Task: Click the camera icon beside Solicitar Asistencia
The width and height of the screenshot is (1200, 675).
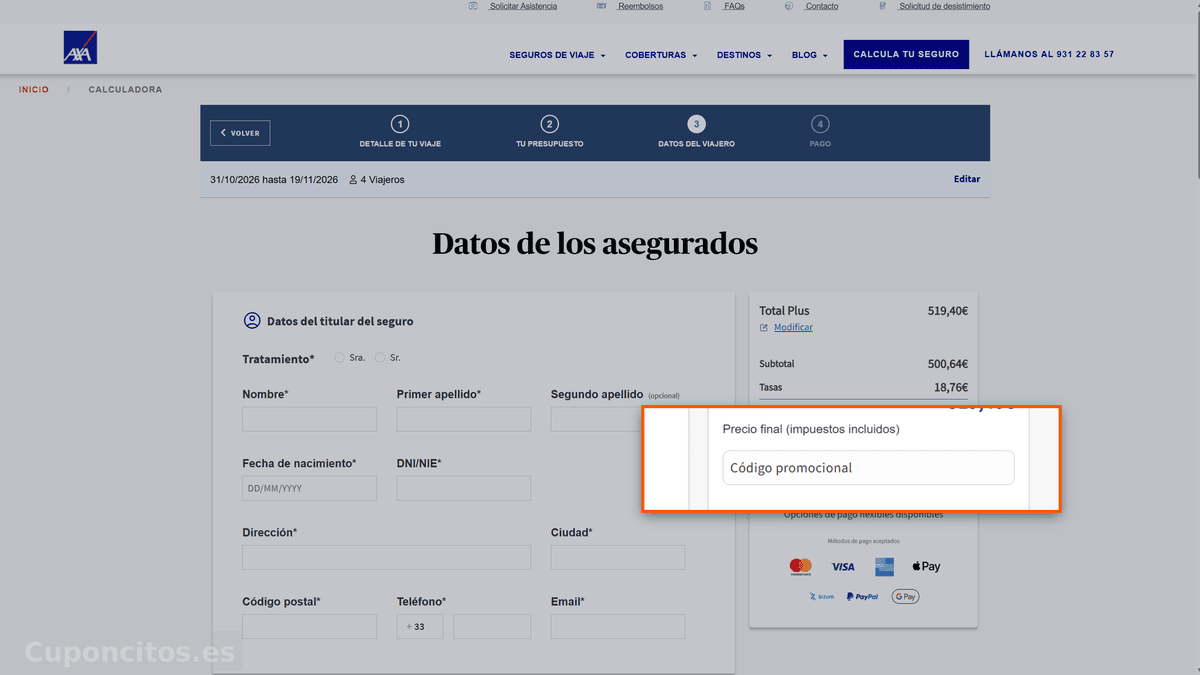Action: point(473,6)
